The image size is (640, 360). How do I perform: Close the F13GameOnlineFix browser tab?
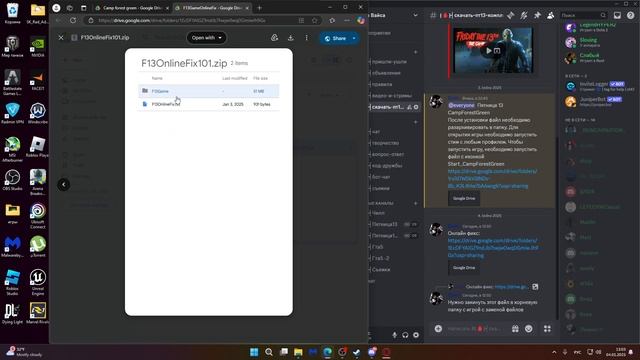point(247,8)
